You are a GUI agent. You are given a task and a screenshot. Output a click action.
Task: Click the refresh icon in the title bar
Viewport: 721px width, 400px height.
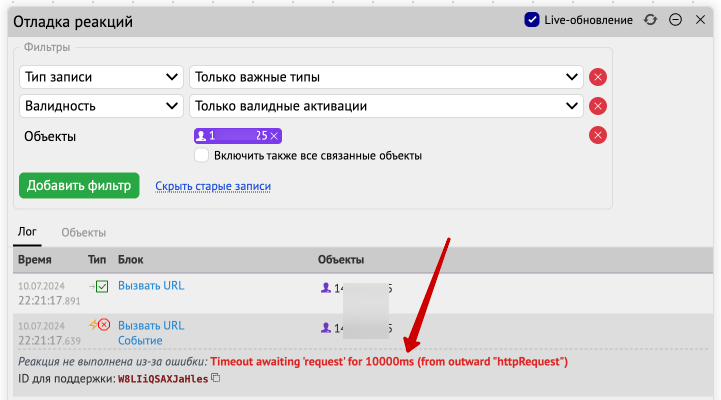pos(651,20)
